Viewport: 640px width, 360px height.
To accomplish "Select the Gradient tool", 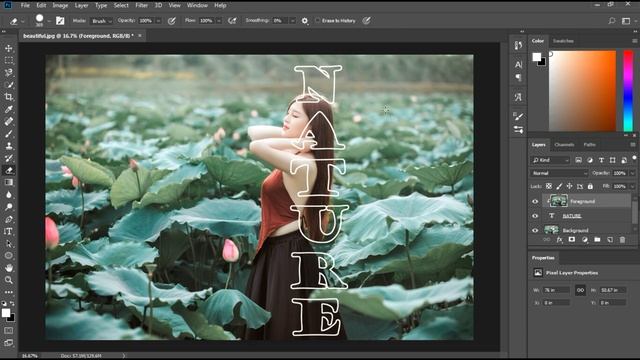I will [9, 182].
